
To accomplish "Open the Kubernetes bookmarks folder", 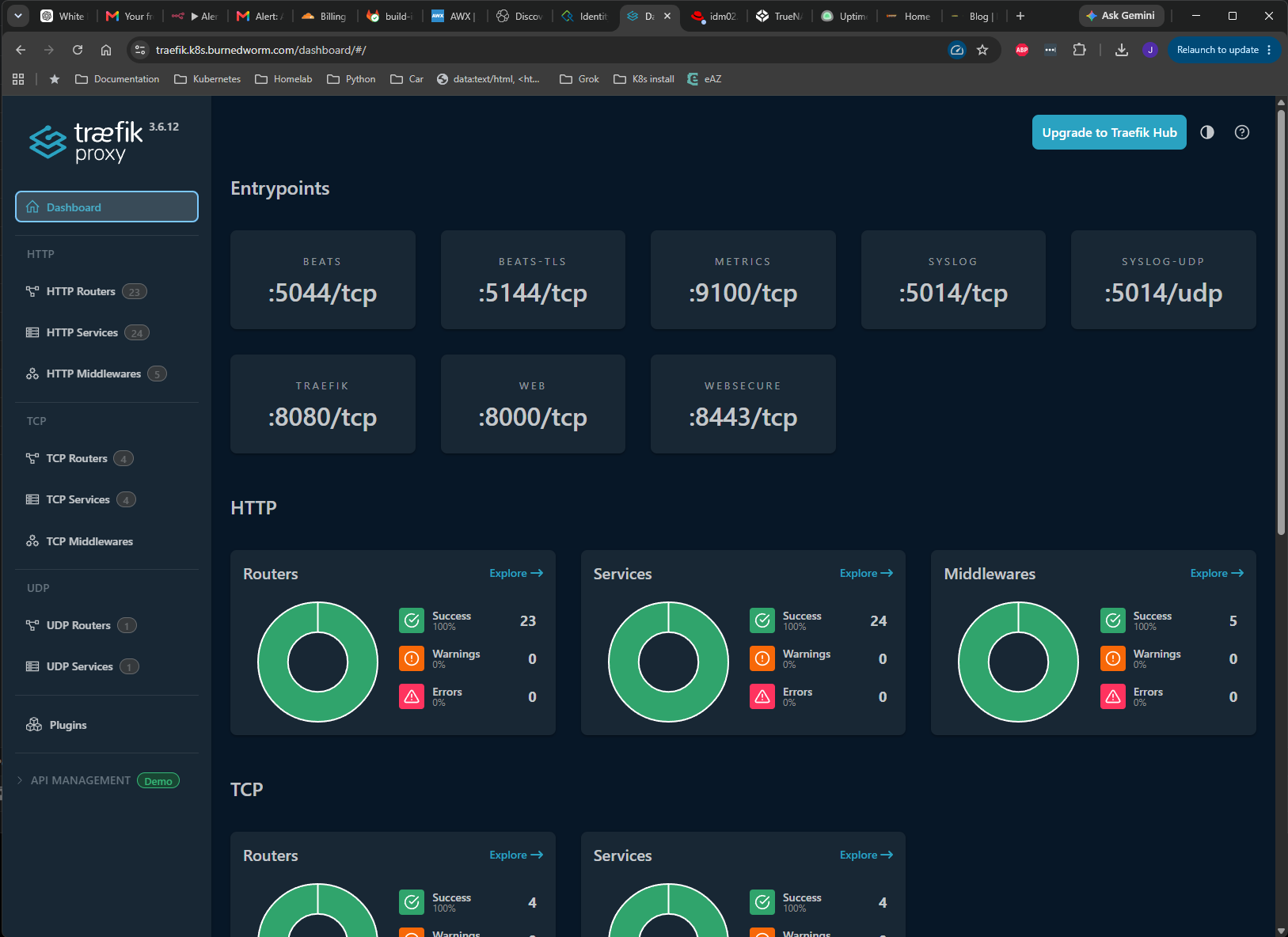I will click(207, 79).
